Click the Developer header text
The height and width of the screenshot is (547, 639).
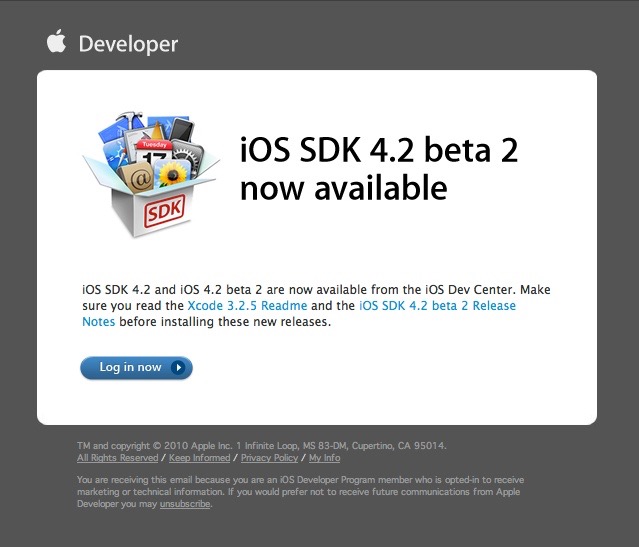coord(128,44)
